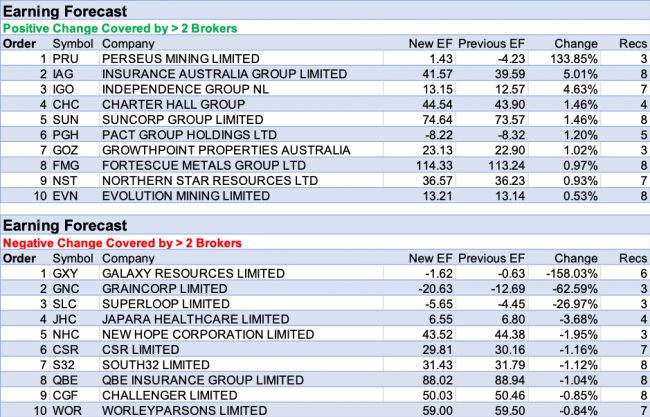
Task: Select INSURANCE AUSTRALIA GROUP LIMITED company name
Action: pos(225,74)
